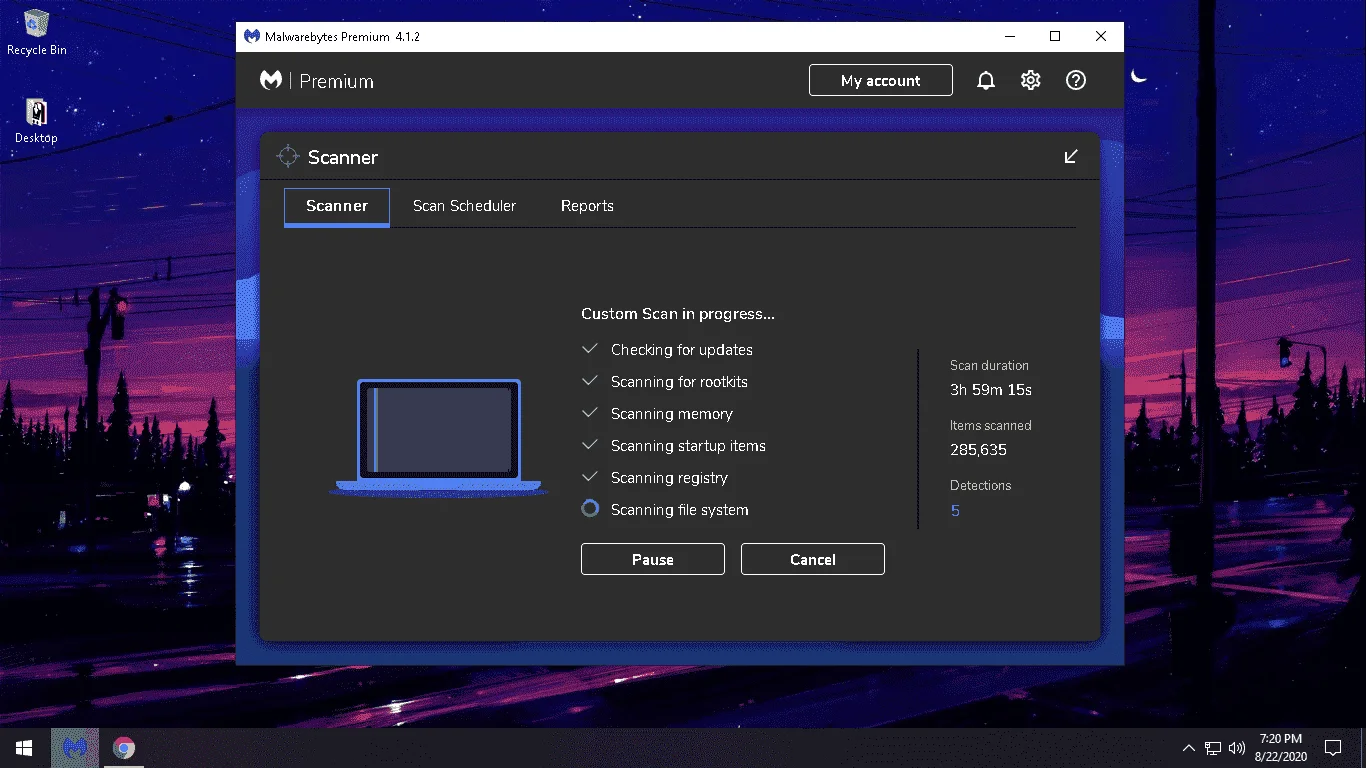This screenshot has width=1366, height=768.
Task: Open the Windows Start menu
Action: (x=24, y=748)
